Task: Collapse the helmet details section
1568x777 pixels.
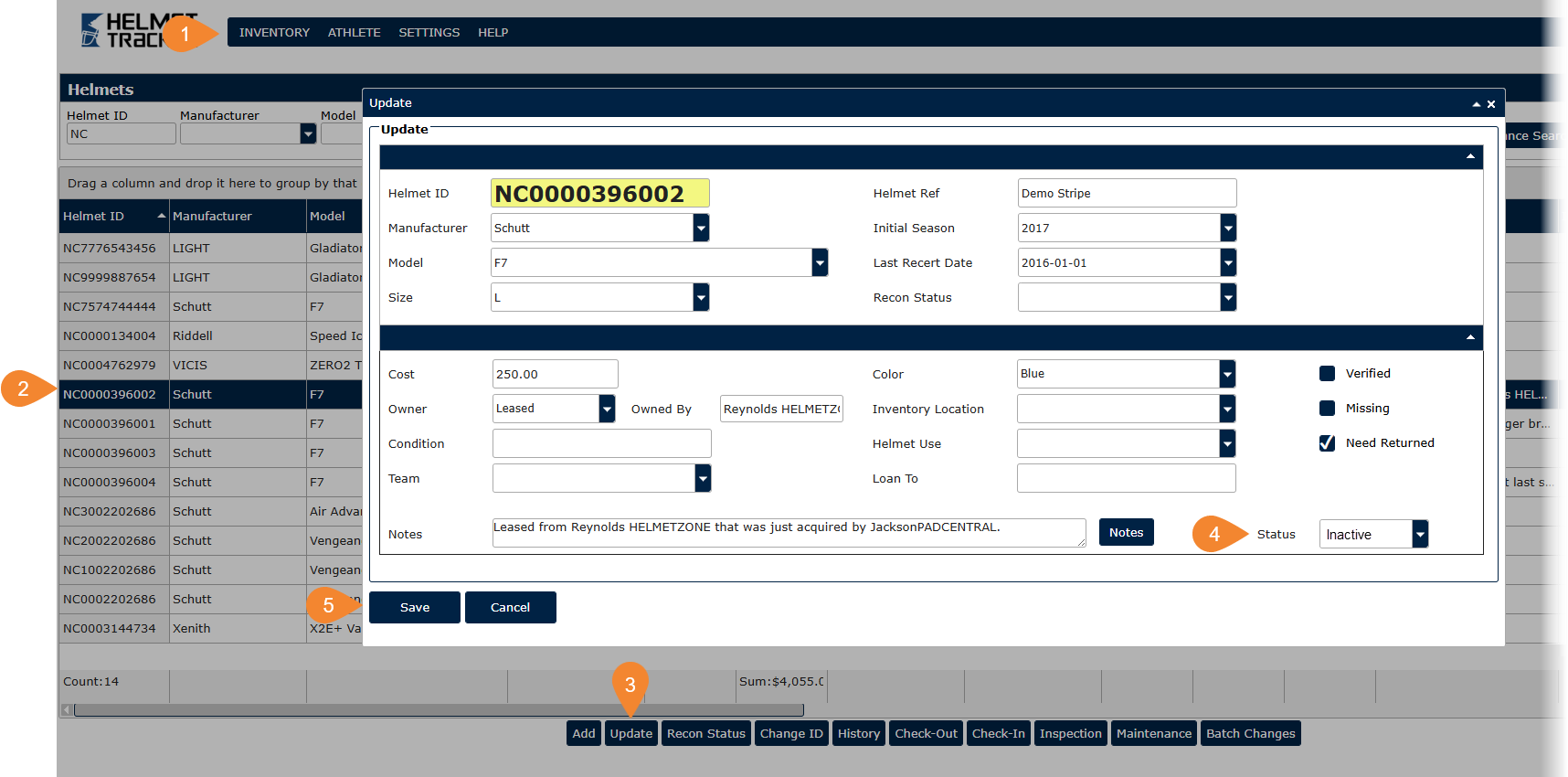Action: pos(1470,156)
